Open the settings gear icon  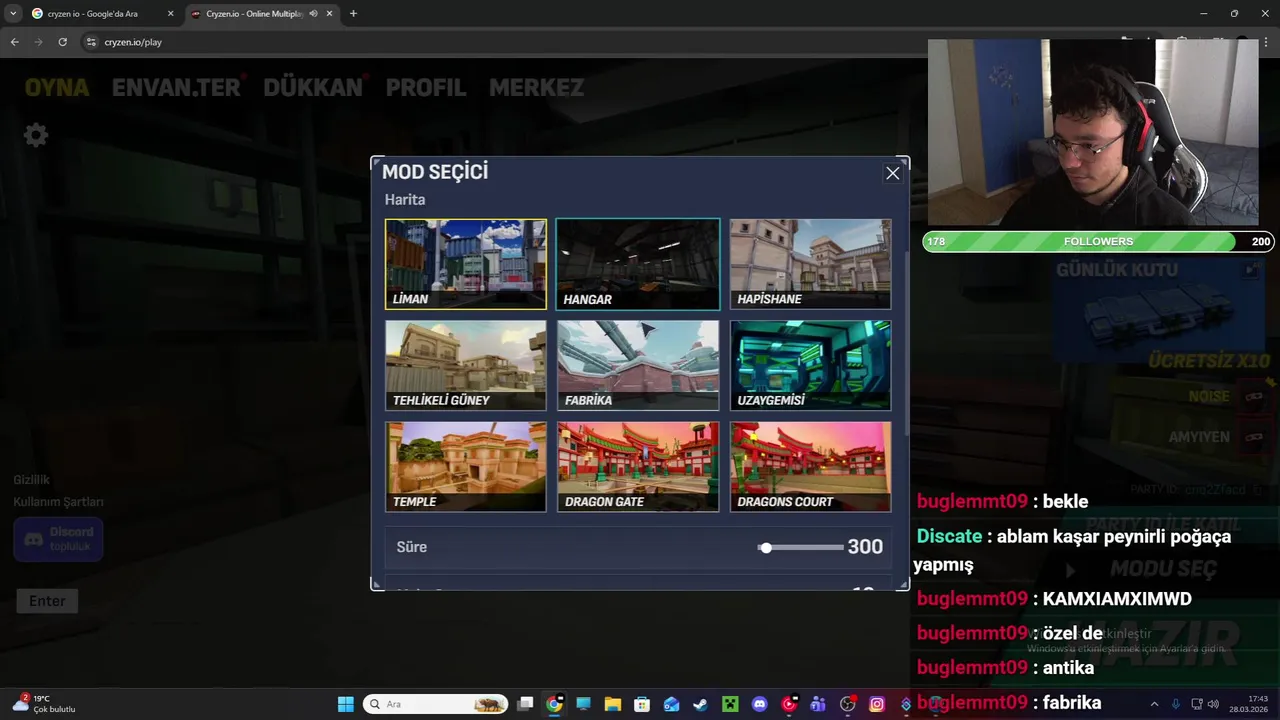click(36, 135)
